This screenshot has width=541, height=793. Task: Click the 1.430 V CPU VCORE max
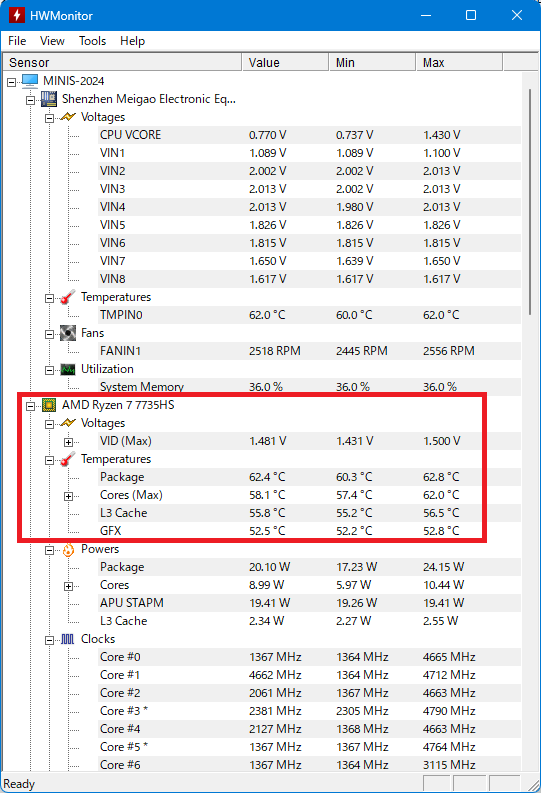tap(441, 135)
